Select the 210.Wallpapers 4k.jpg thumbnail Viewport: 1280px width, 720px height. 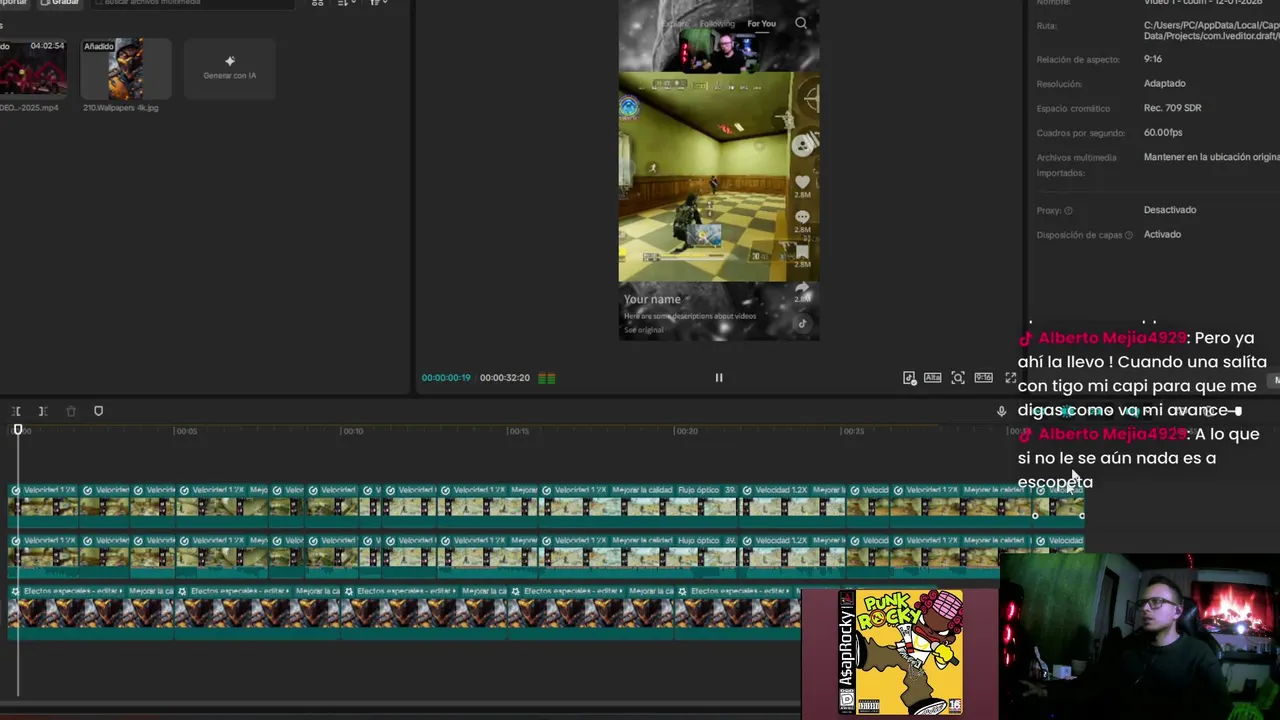pyautogui.click(x=126, y=69)
